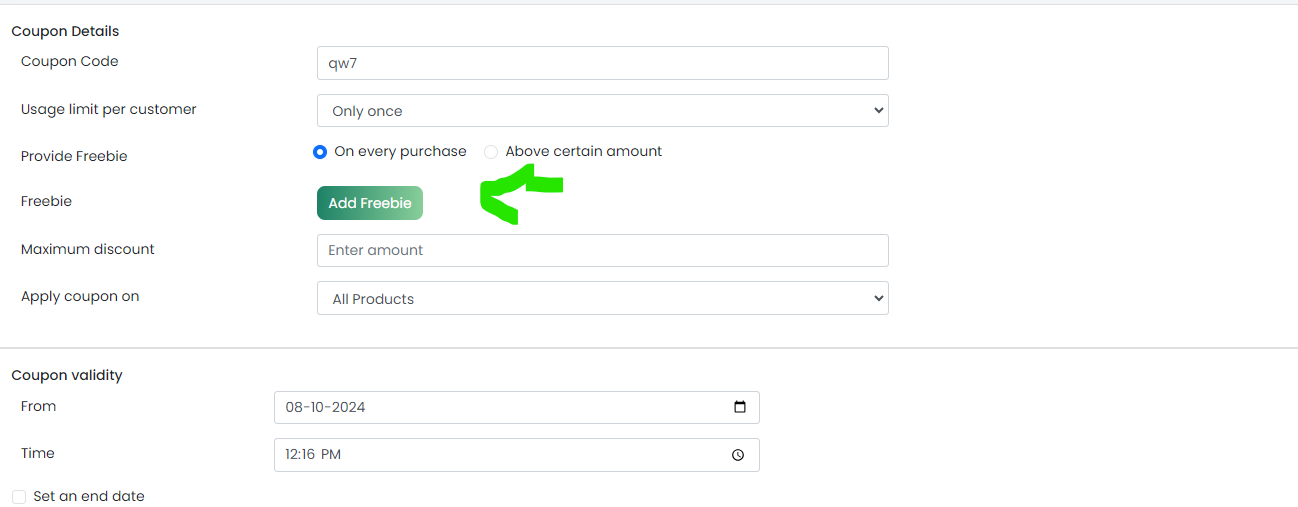Open the calendar icon in From date field
The width and height of the screenshot is (1298, 507).
[740, 407]
